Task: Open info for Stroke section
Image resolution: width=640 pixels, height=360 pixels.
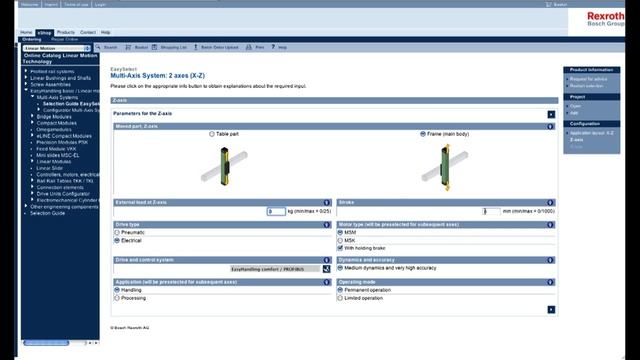Action: click(550, 202)
